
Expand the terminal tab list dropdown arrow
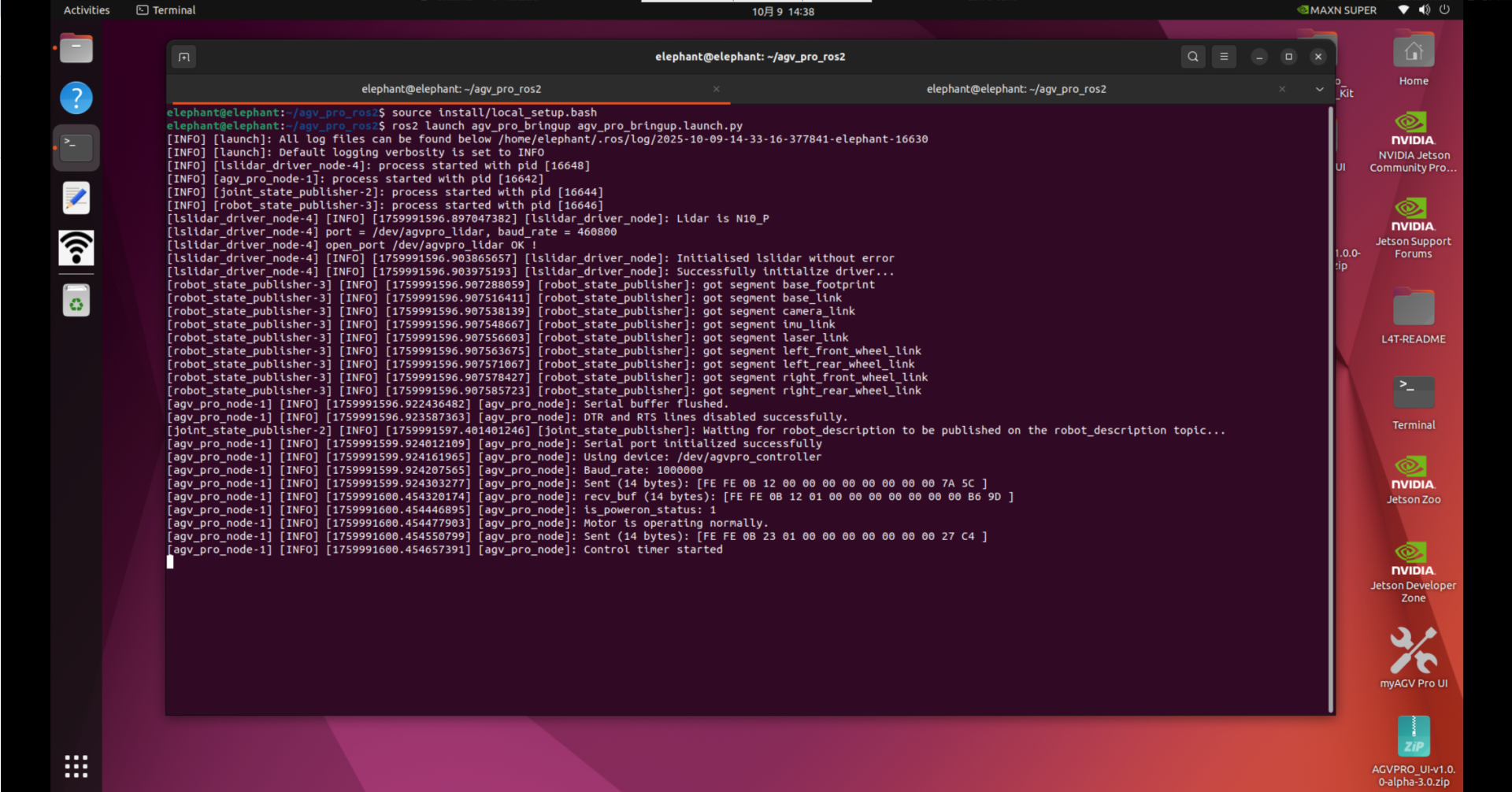(x=1320, y=89)
